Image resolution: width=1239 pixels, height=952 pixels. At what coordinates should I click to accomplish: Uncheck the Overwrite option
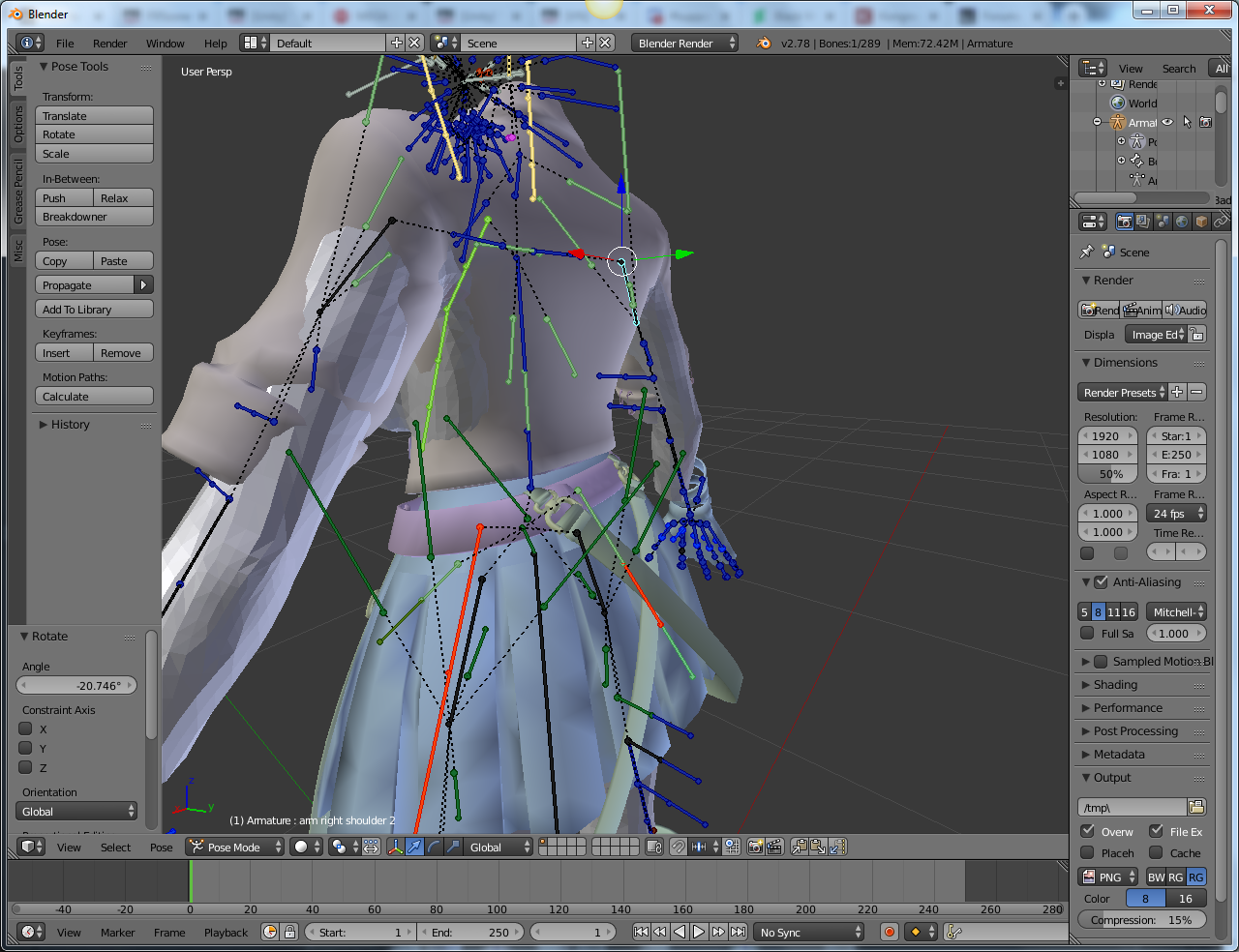coord(1088,831)
